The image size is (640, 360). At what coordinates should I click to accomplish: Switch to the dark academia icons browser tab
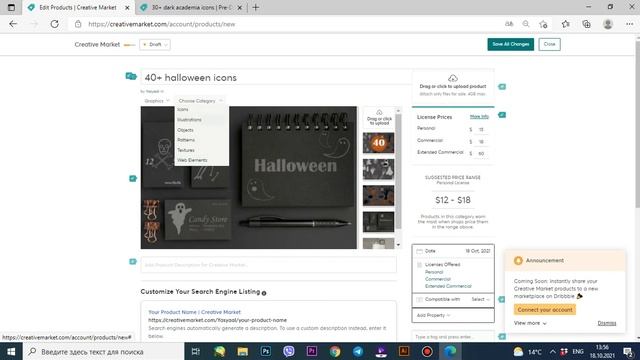(191, 7)
